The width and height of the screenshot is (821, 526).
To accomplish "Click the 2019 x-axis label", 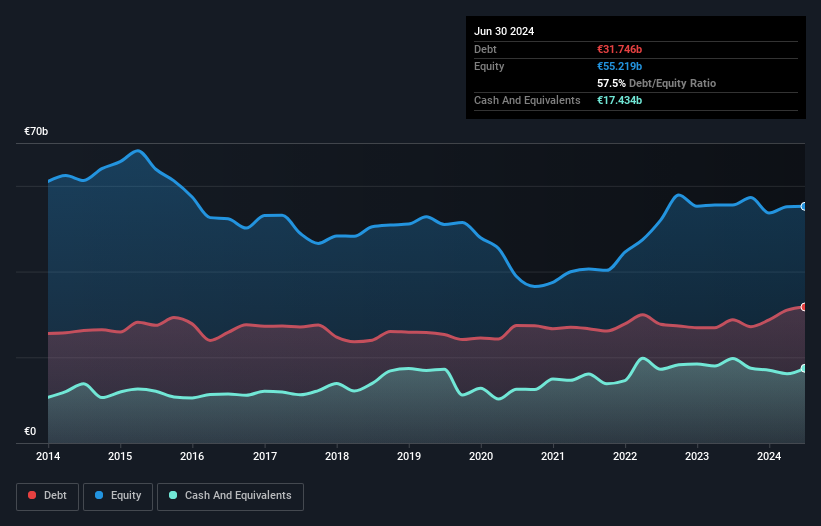I will pos(409,456).
